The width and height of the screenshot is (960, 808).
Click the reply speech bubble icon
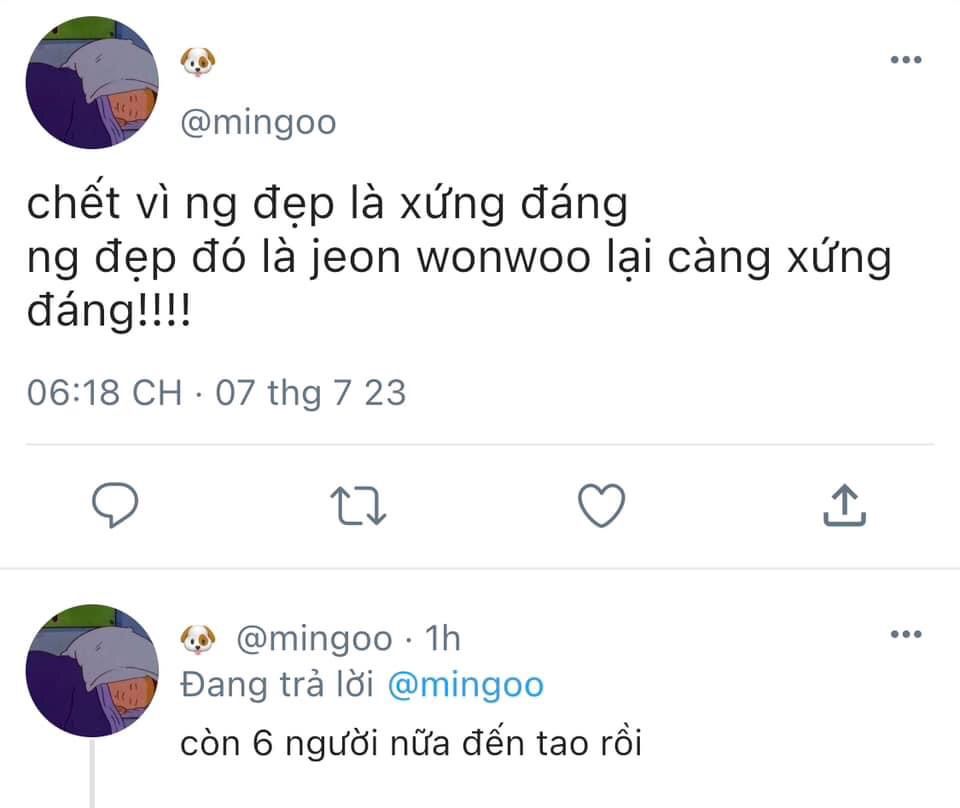[115, 505]
